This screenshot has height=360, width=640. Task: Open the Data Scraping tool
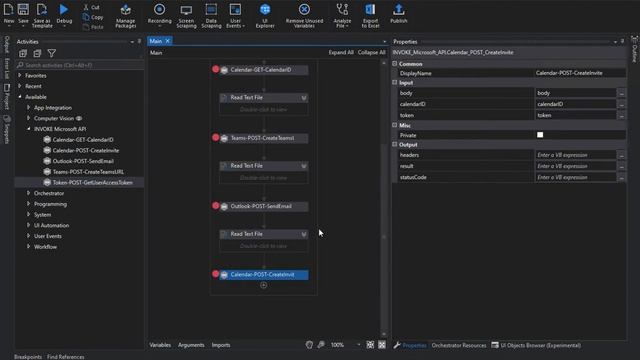[211, 16]
